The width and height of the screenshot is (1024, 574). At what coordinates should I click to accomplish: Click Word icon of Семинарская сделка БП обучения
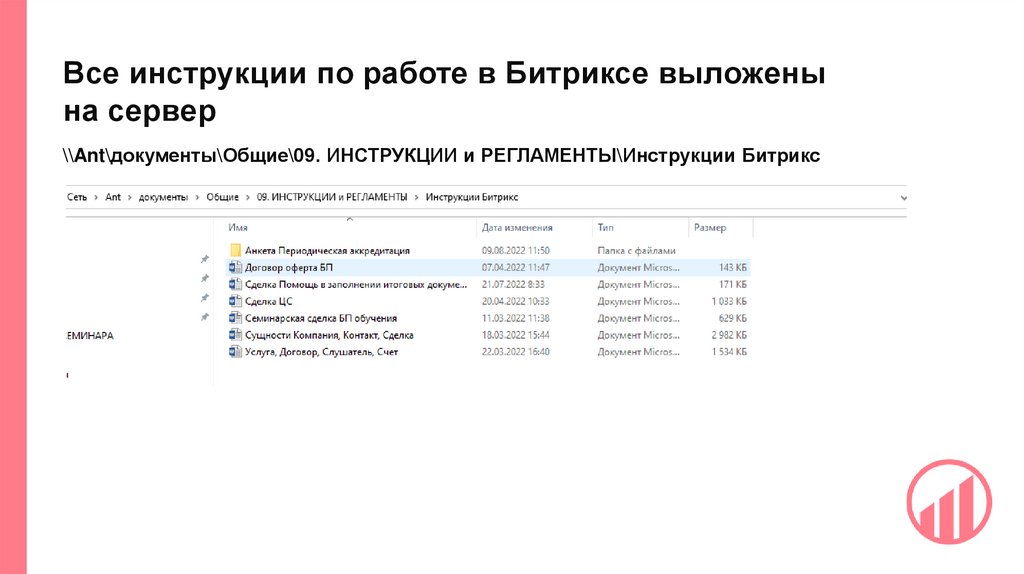click(x=235, y=318)
